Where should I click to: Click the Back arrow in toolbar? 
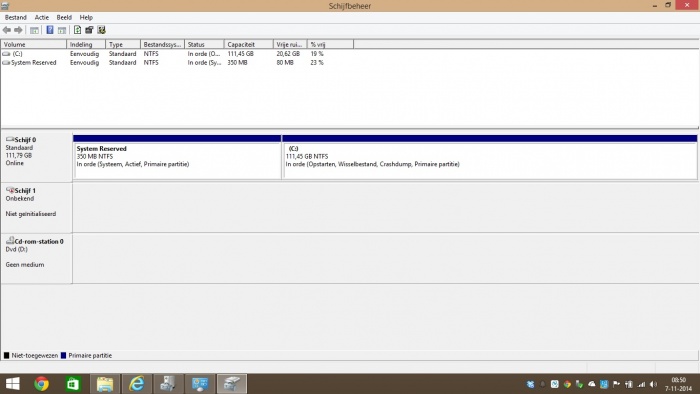[x=7, y=30]
